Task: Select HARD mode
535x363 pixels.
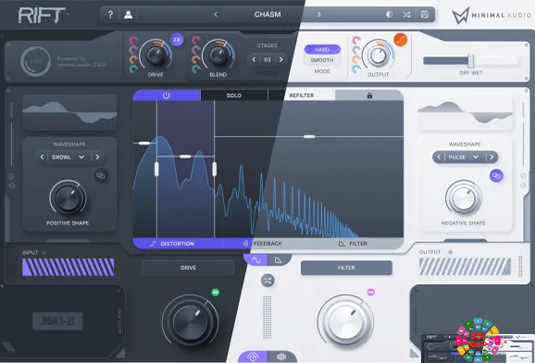Action: point(322,50)
